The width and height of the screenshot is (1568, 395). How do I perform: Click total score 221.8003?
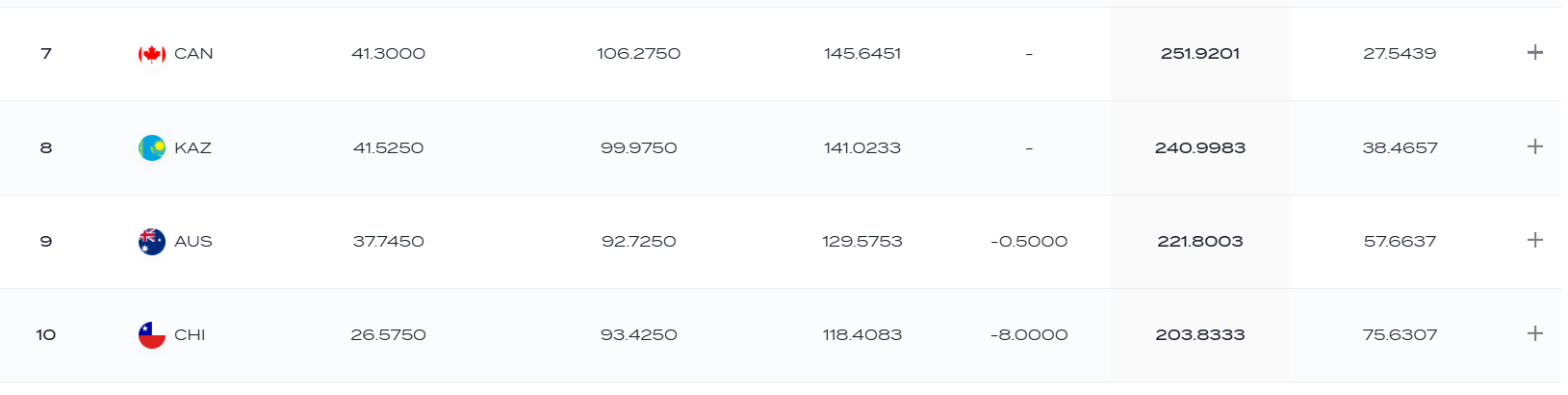click(1200, 242)
